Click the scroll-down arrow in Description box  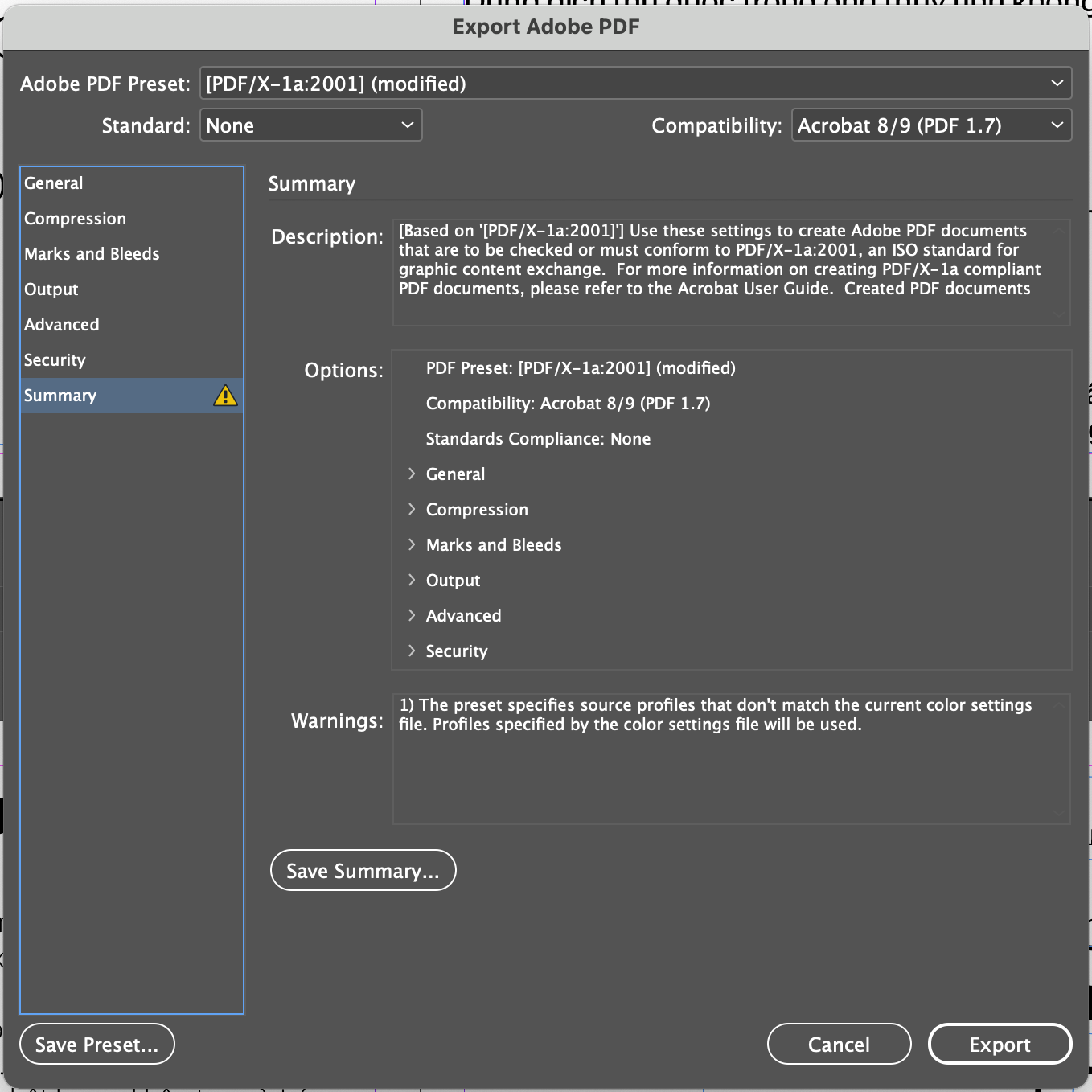pos(1059,315)
